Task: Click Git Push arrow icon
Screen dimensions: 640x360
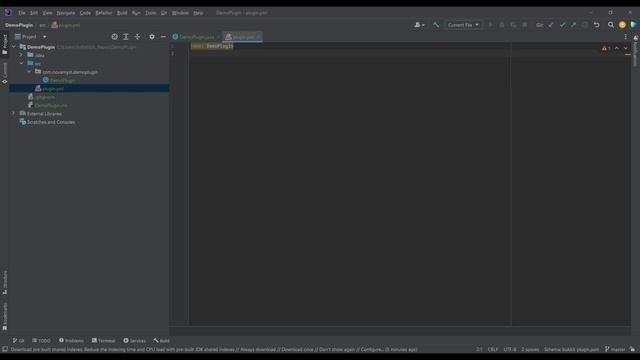Action: coord(573,25)
